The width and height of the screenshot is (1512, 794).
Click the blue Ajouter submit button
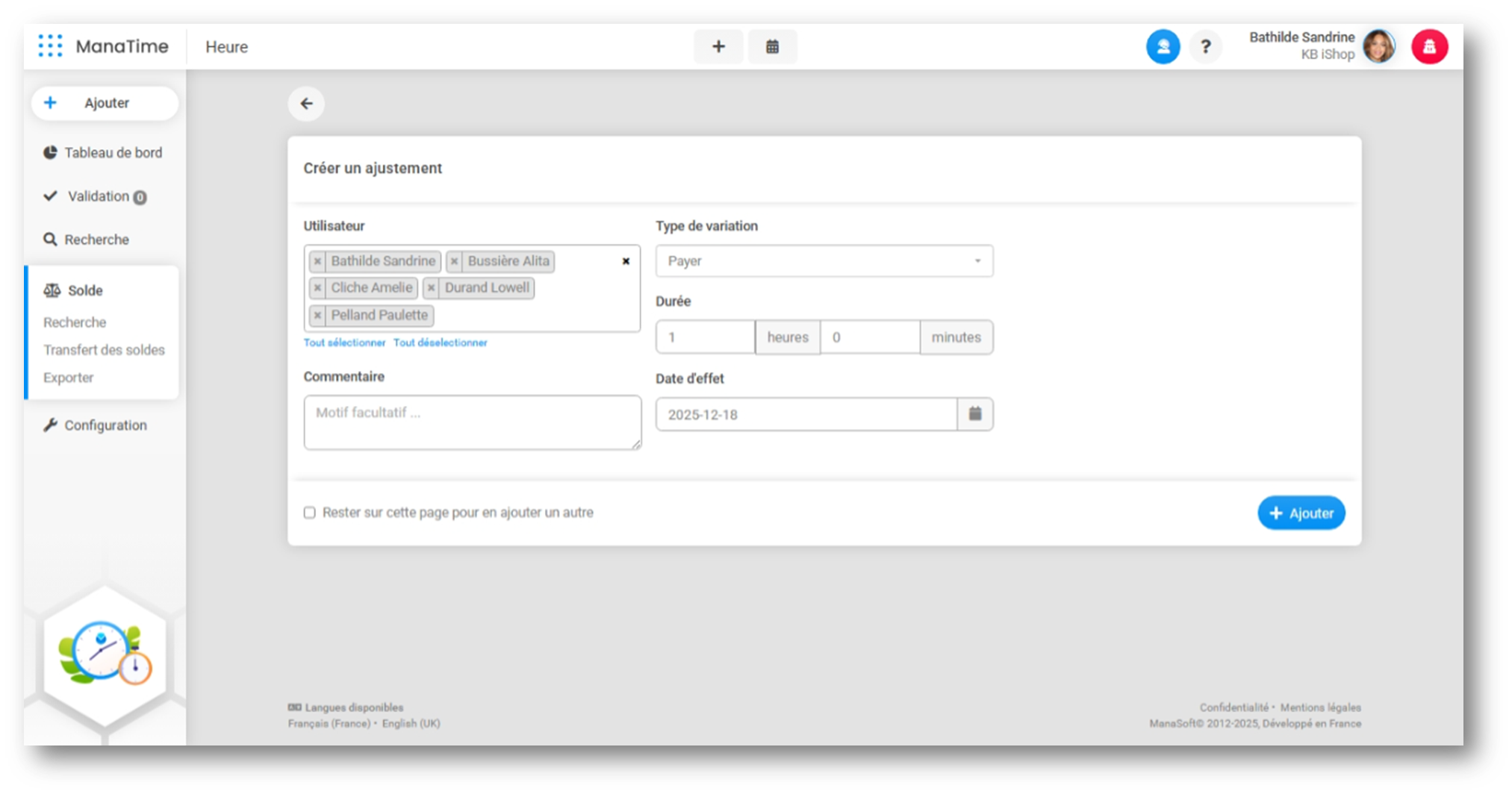1301,513
